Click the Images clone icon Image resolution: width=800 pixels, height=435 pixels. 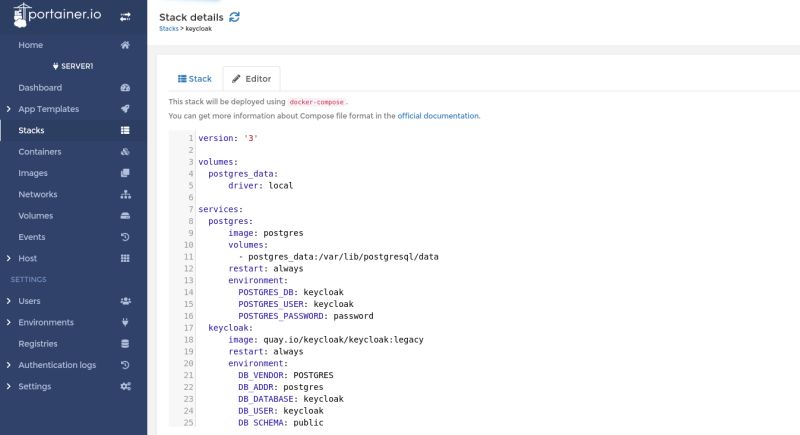(x=125, y=173)
